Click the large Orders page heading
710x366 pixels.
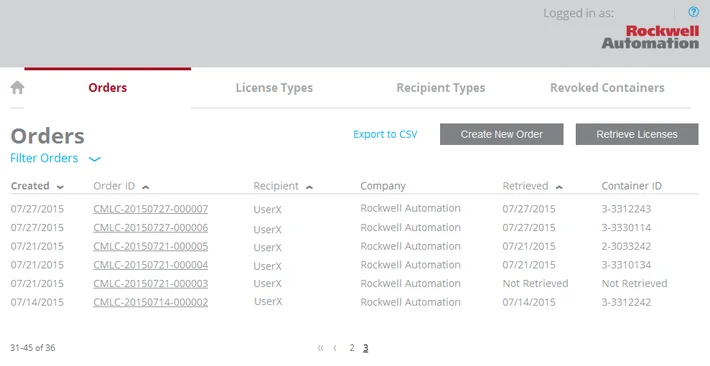[48, 136]
